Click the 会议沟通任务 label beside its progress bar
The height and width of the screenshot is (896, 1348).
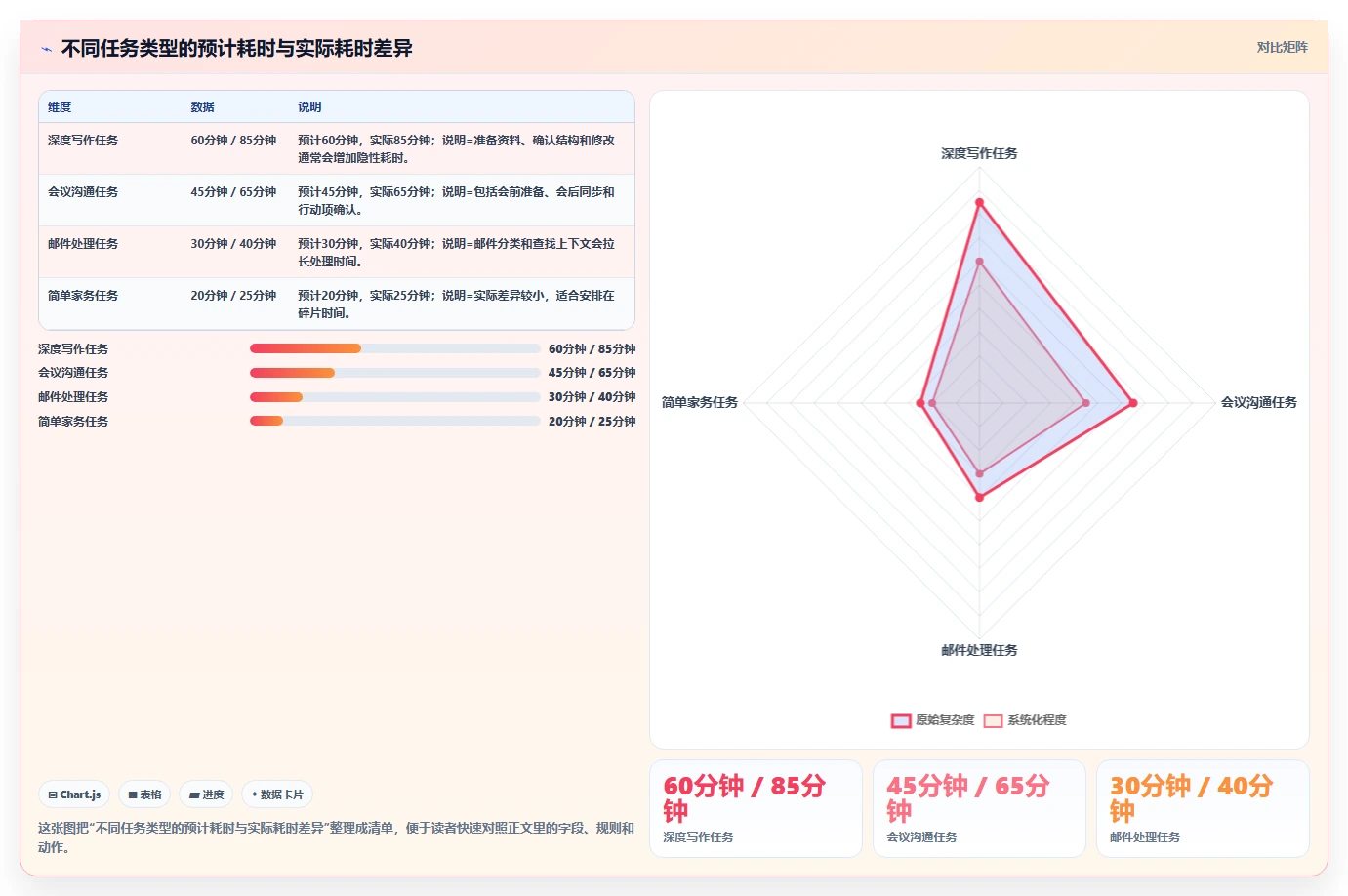73,373
